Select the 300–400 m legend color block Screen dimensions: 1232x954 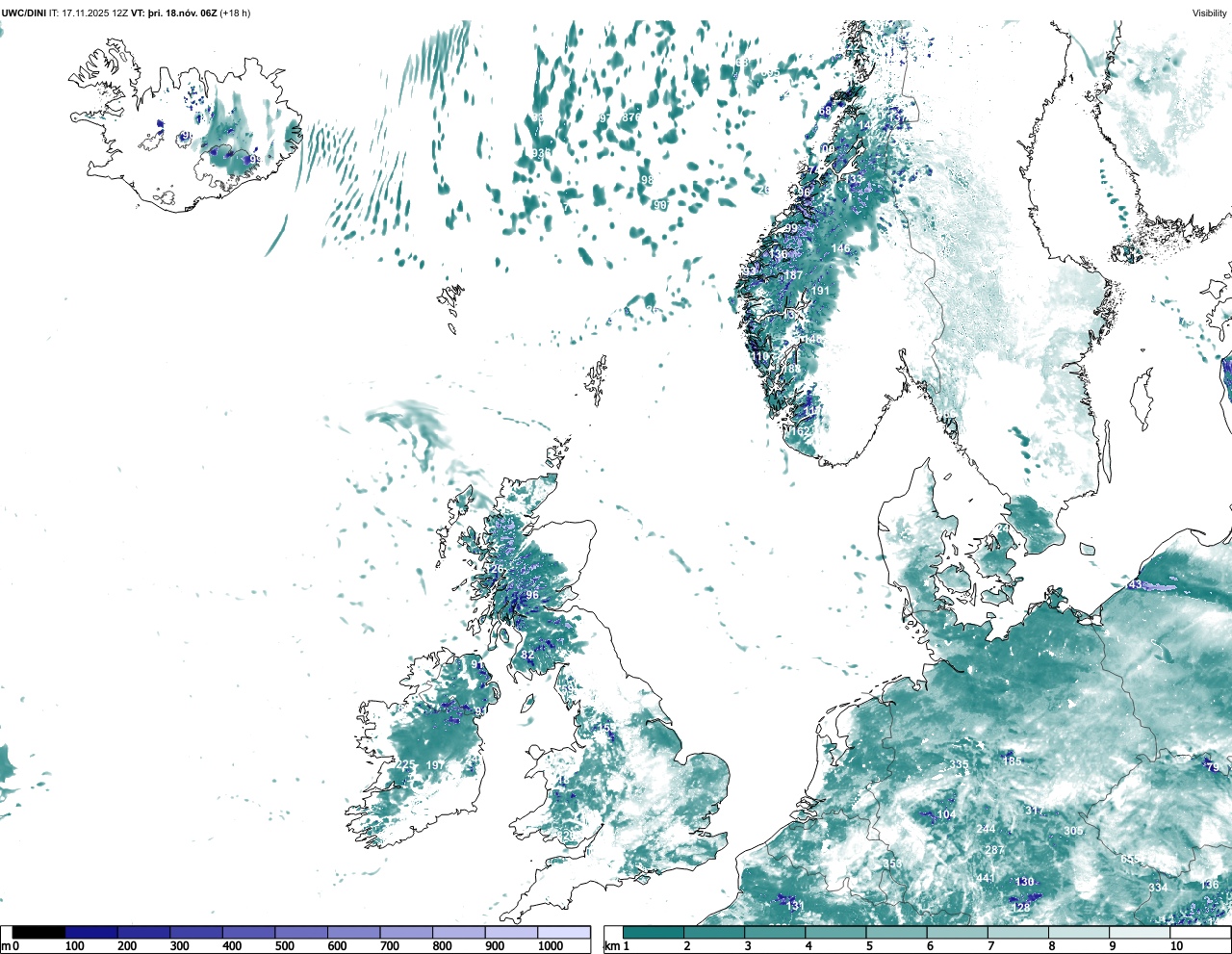(x=196, y=933)
